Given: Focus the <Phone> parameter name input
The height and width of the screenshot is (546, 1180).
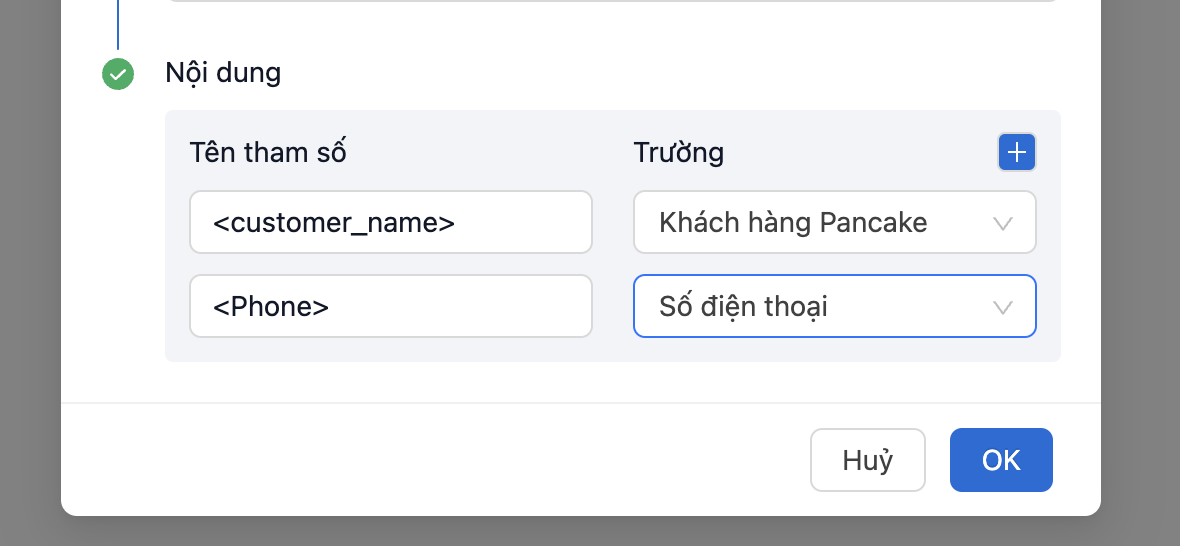Looking at the screenshot, I should click(390, 307).
